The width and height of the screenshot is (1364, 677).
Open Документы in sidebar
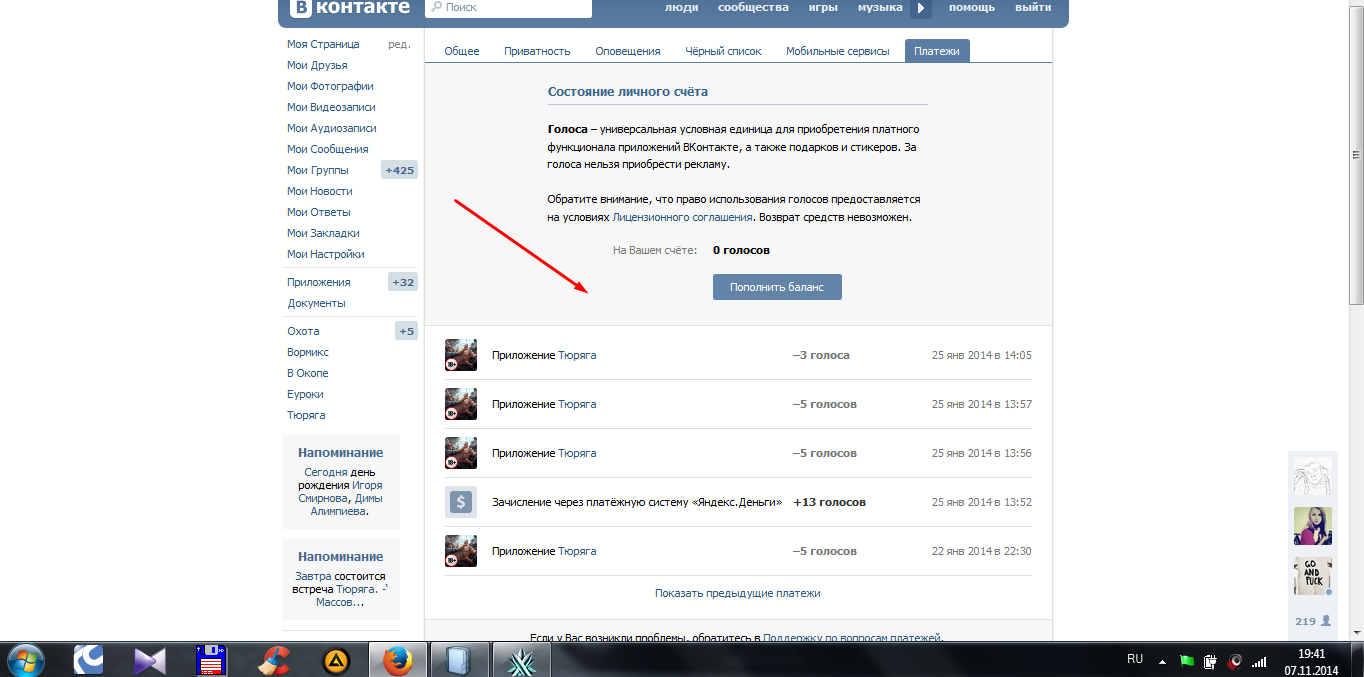click(x=317, y=303)
